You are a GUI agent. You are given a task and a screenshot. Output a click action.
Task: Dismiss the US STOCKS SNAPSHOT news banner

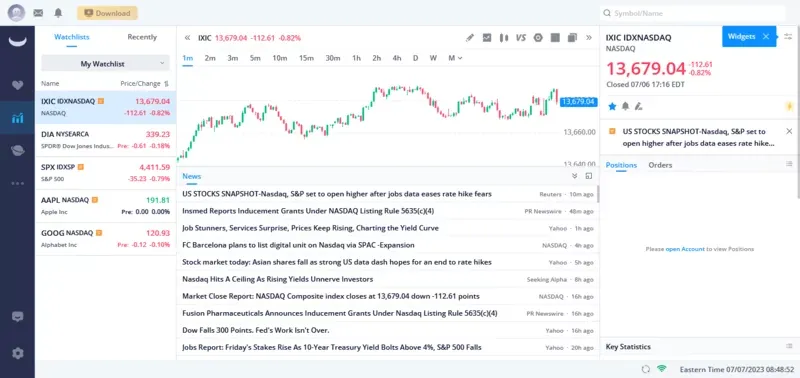tap(789, 131)
